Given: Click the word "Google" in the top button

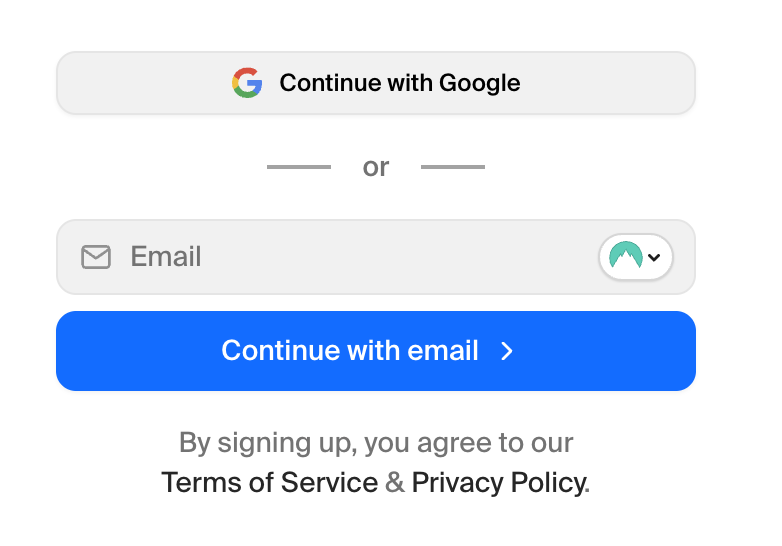Looking at the screenshot, I should 479,83.
